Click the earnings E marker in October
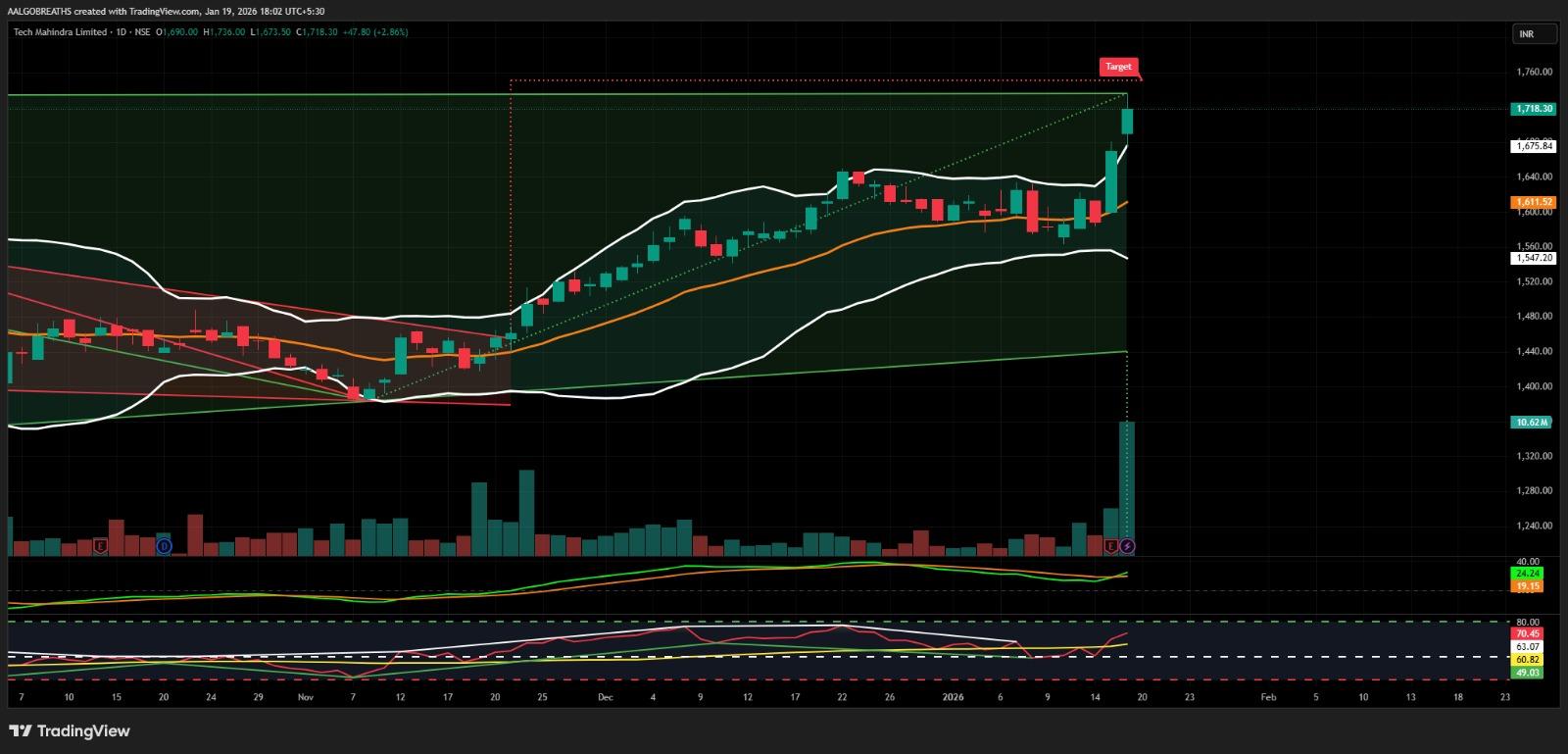This screenshot has width=1568, height=754. pyautogui.click(x=99, y=545)
